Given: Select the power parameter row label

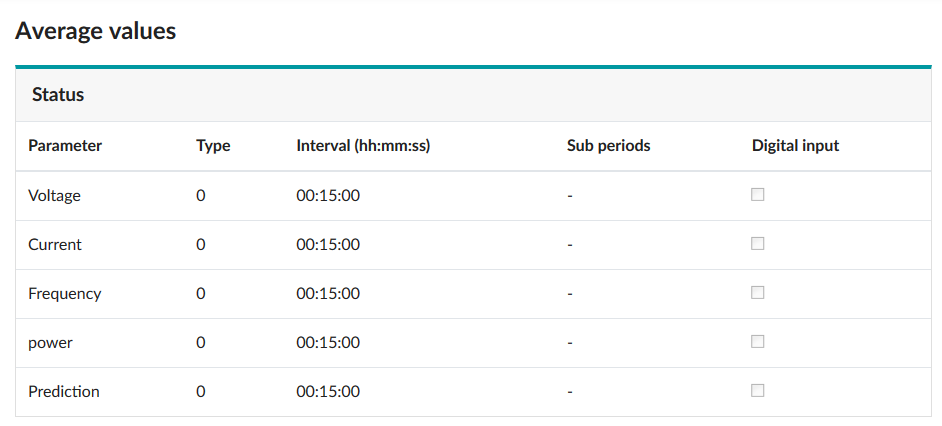Looking at the screenshot, I should (50, 343).
